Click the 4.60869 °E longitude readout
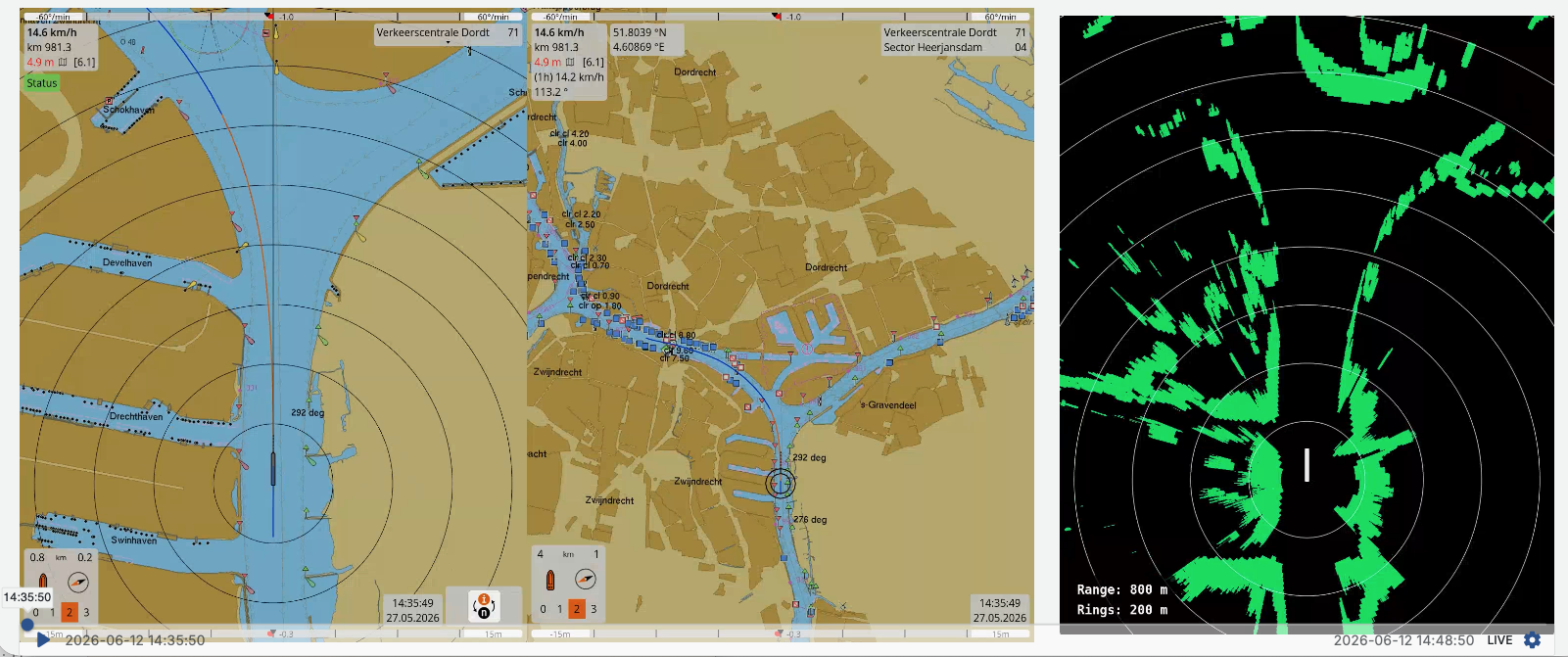Screen dimensions: 1568x657 pyautogui.click(x=639, y=47)
